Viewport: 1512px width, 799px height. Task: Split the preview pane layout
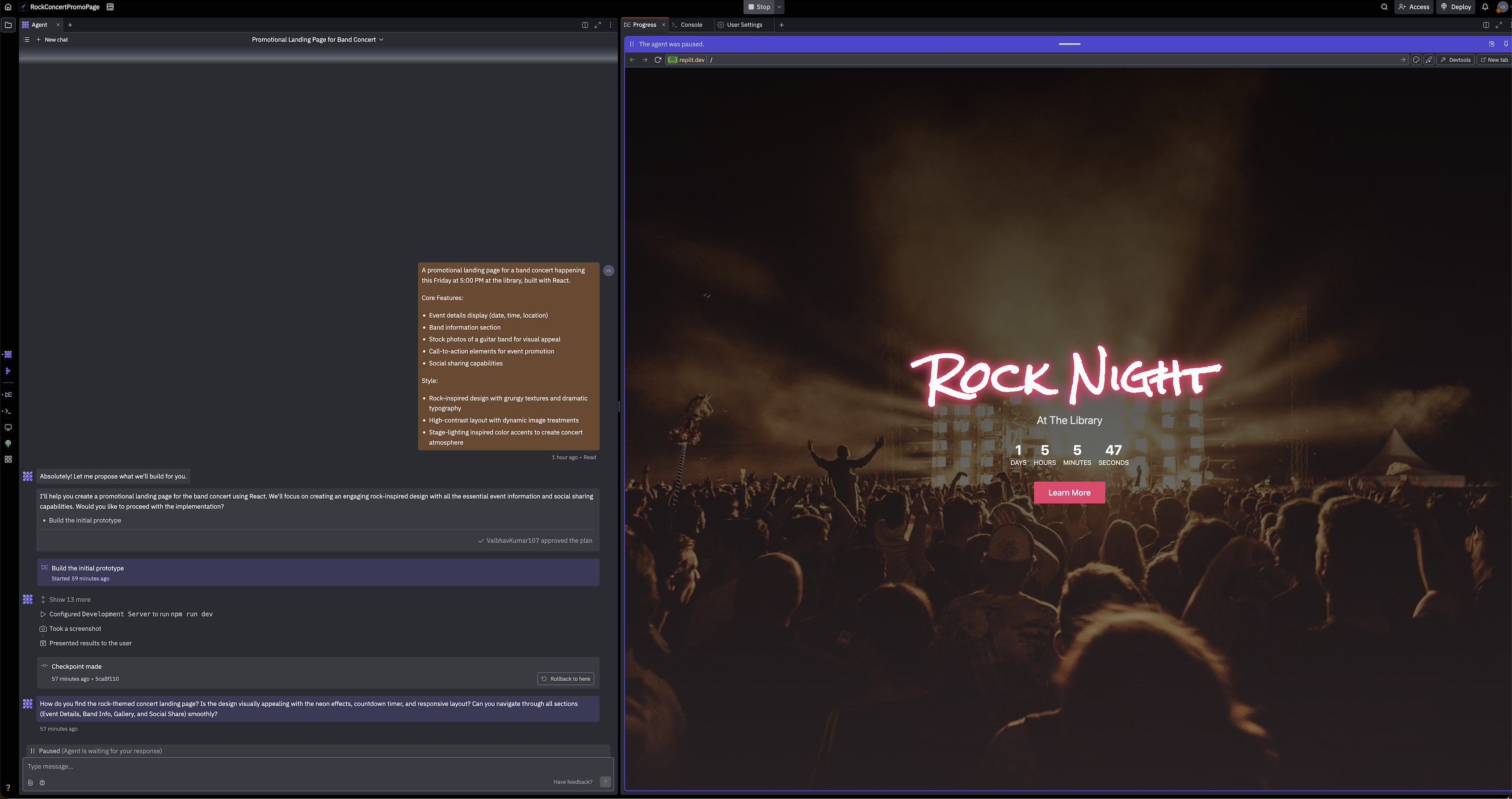(x=1486, y=25)
